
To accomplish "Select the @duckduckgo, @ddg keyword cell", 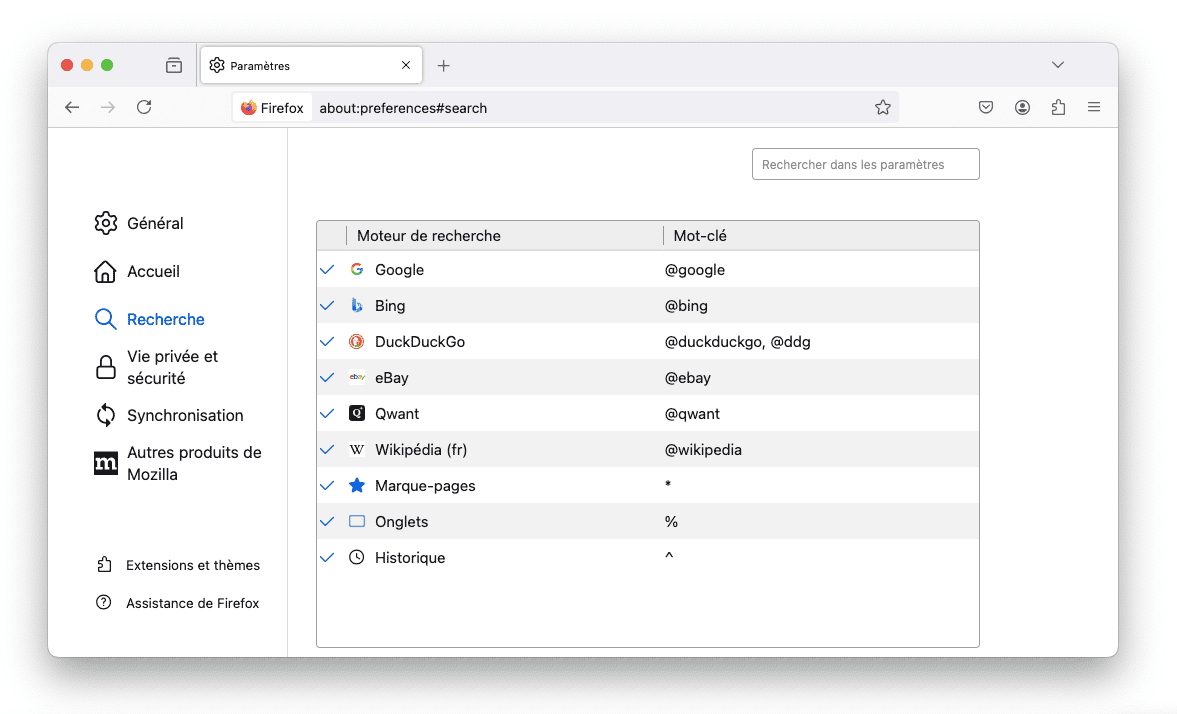I will click(738, 342).
